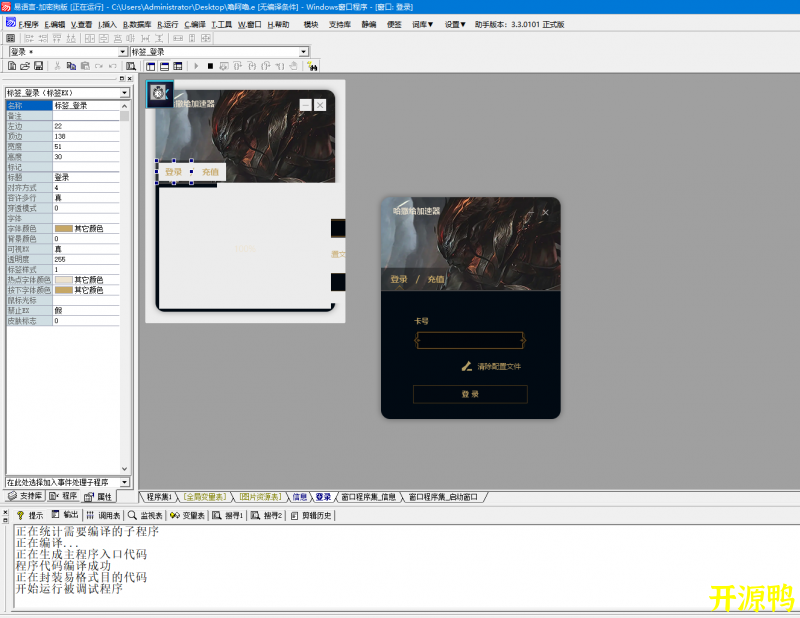Click the 左边 property value 22
This screenshot has width=800, height=618.
[86, 126]
